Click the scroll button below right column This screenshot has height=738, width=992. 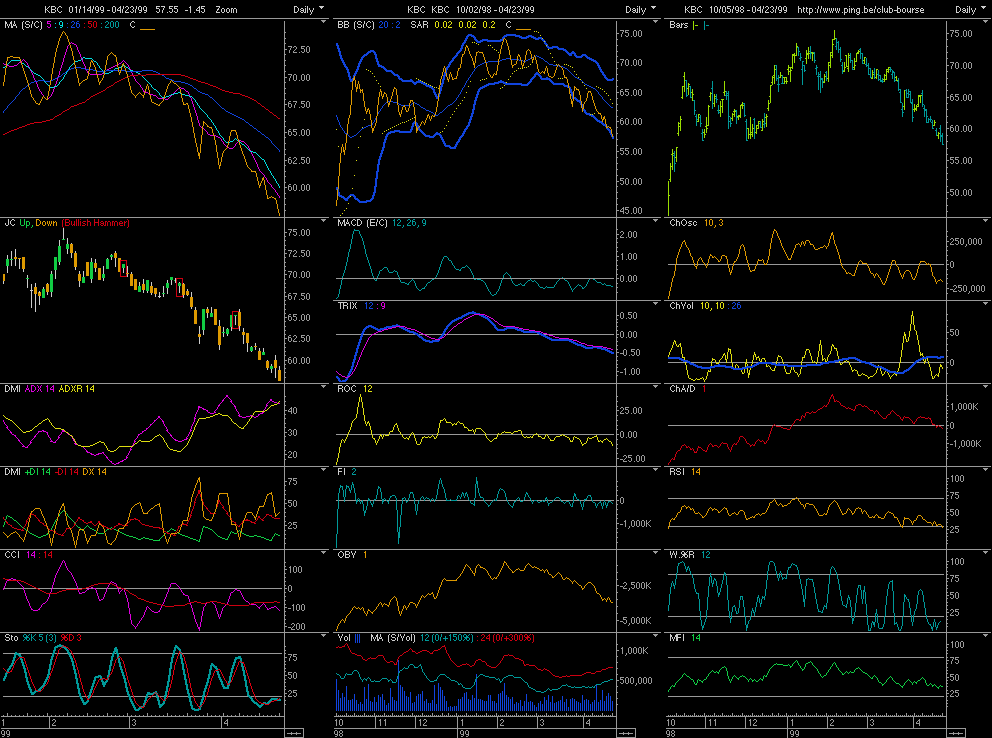tap(956, 733)
